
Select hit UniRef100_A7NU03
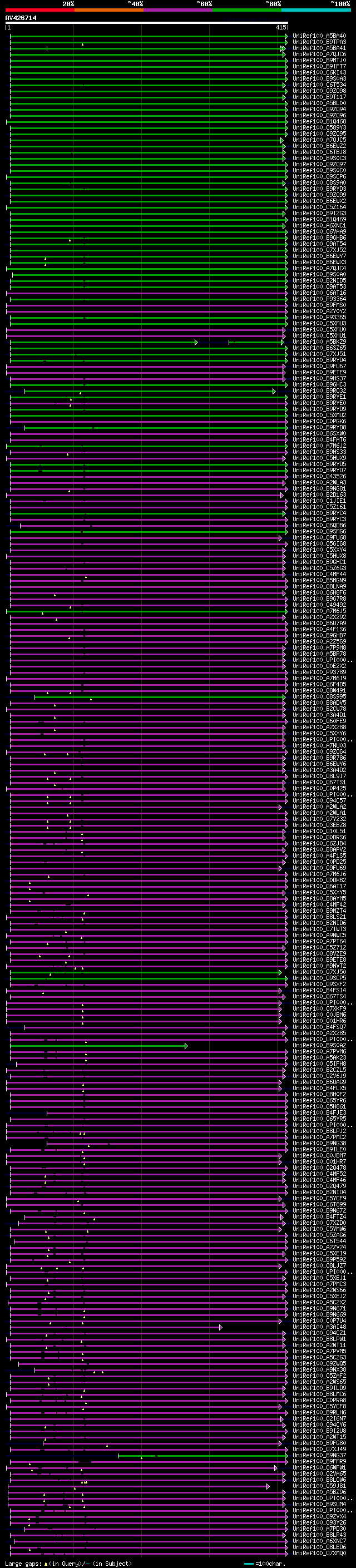[319, 746]
